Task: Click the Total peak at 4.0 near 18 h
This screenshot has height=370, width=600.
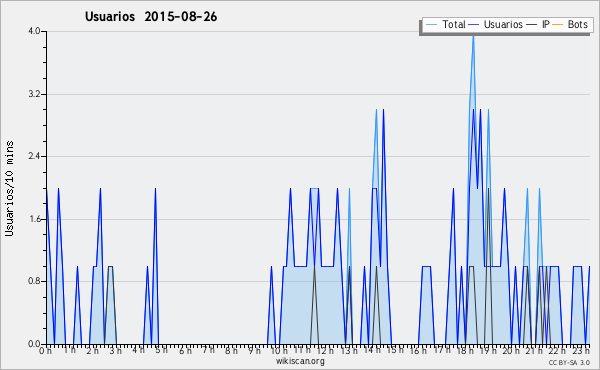Action: (x=473, y=36)
